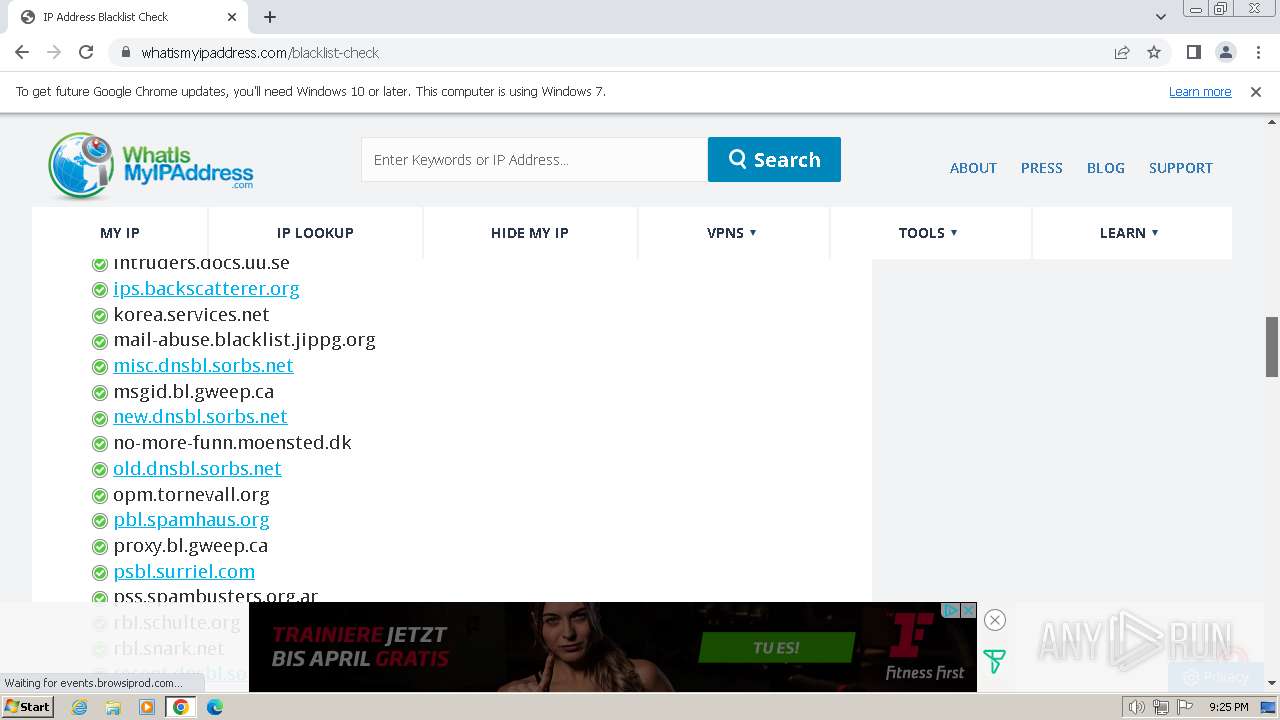
Task: Click green check beside pbl.spamhaus.org
Action: [x=100, y=521]
